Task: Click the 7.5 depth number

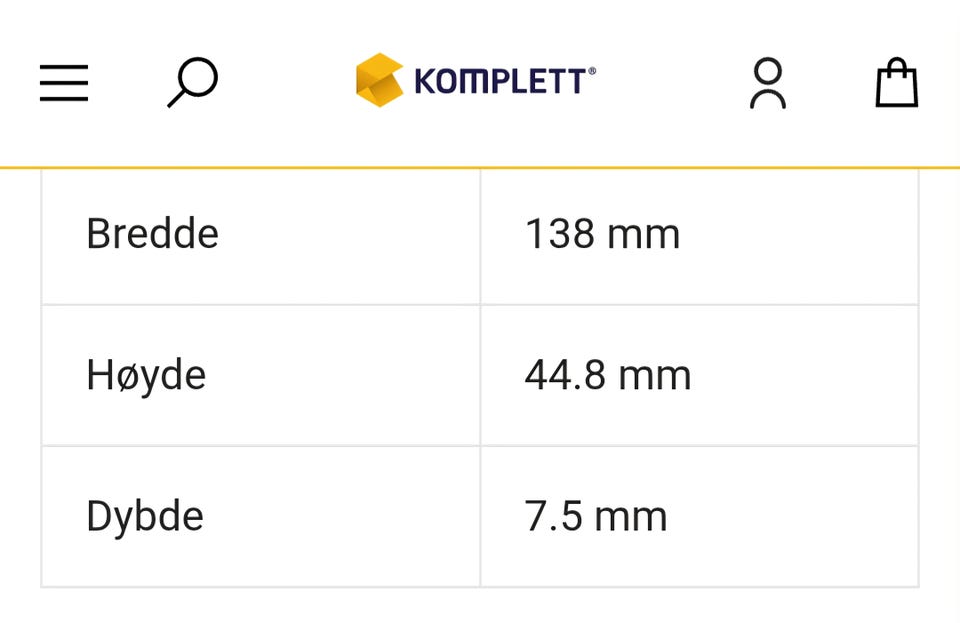Action: click(553, 517)
